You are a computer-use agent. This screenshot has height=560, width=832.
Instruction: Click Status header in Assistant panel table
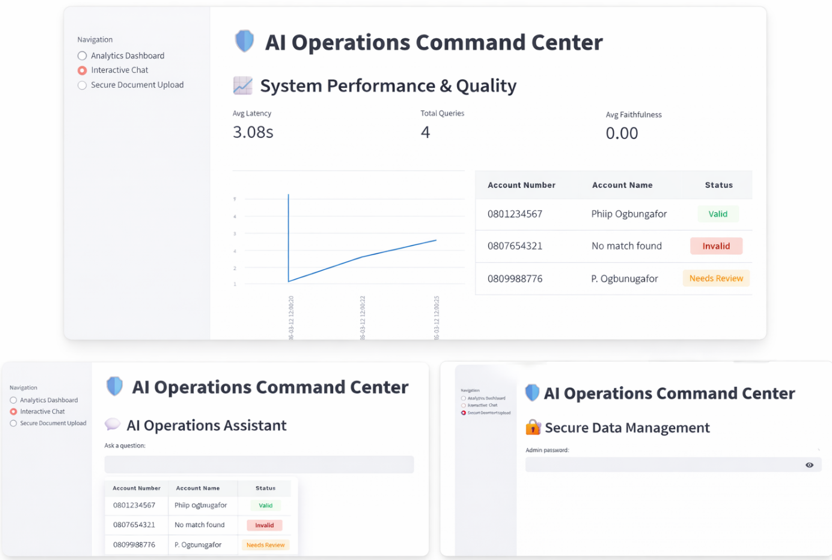click(266, 488)
